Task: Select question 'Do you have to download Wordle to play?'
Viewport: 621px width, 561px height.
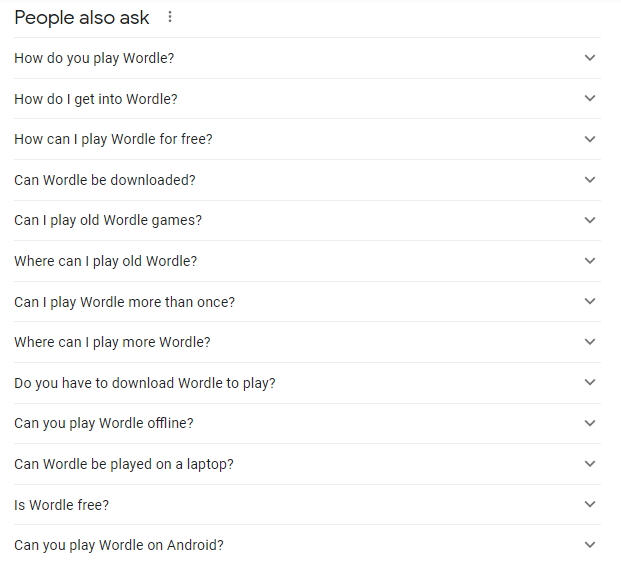Action: click(145, 383)
